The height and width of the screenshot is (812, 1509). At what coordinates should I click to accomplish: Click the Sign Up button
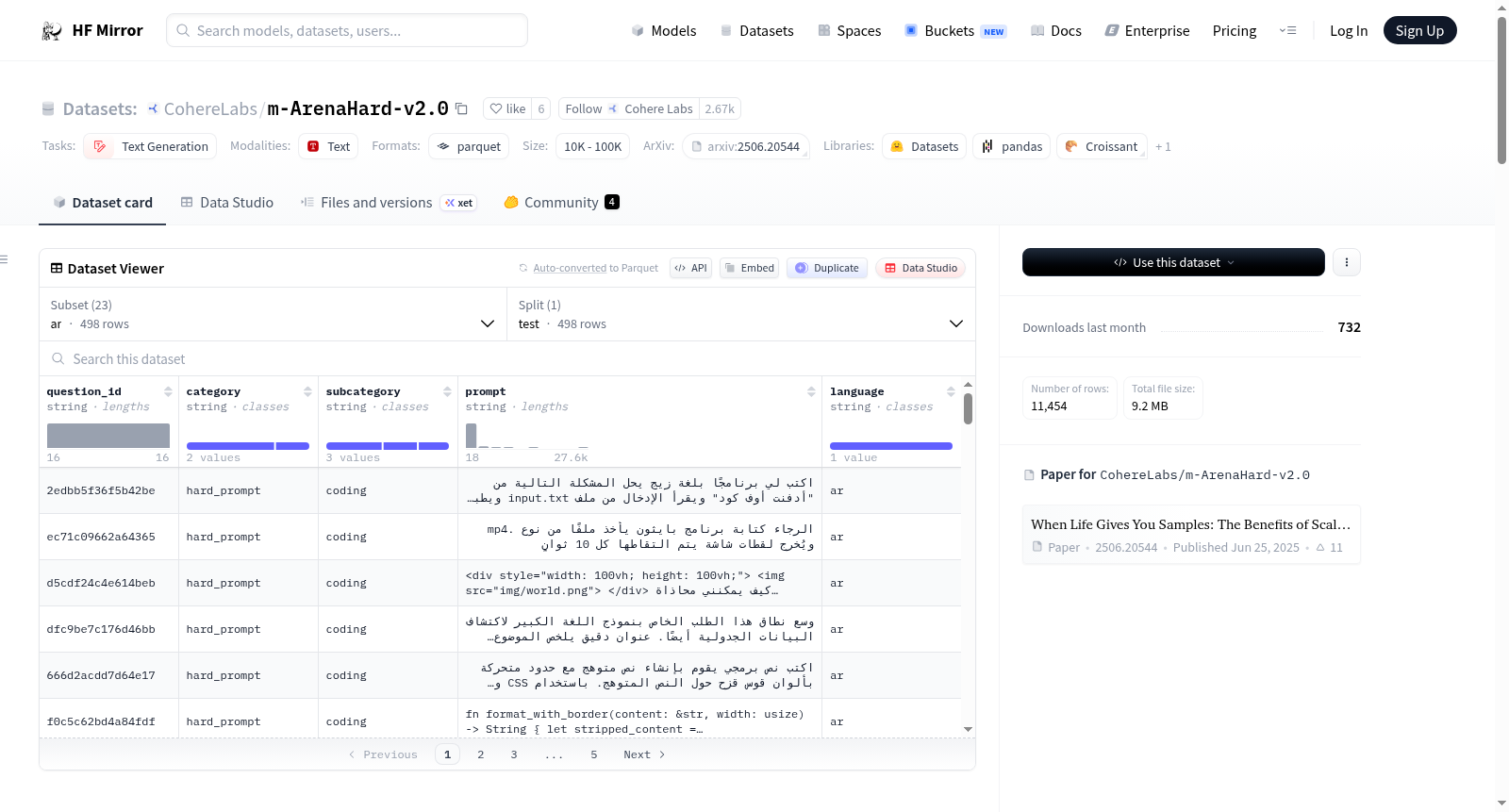[x=1420, y=30]
